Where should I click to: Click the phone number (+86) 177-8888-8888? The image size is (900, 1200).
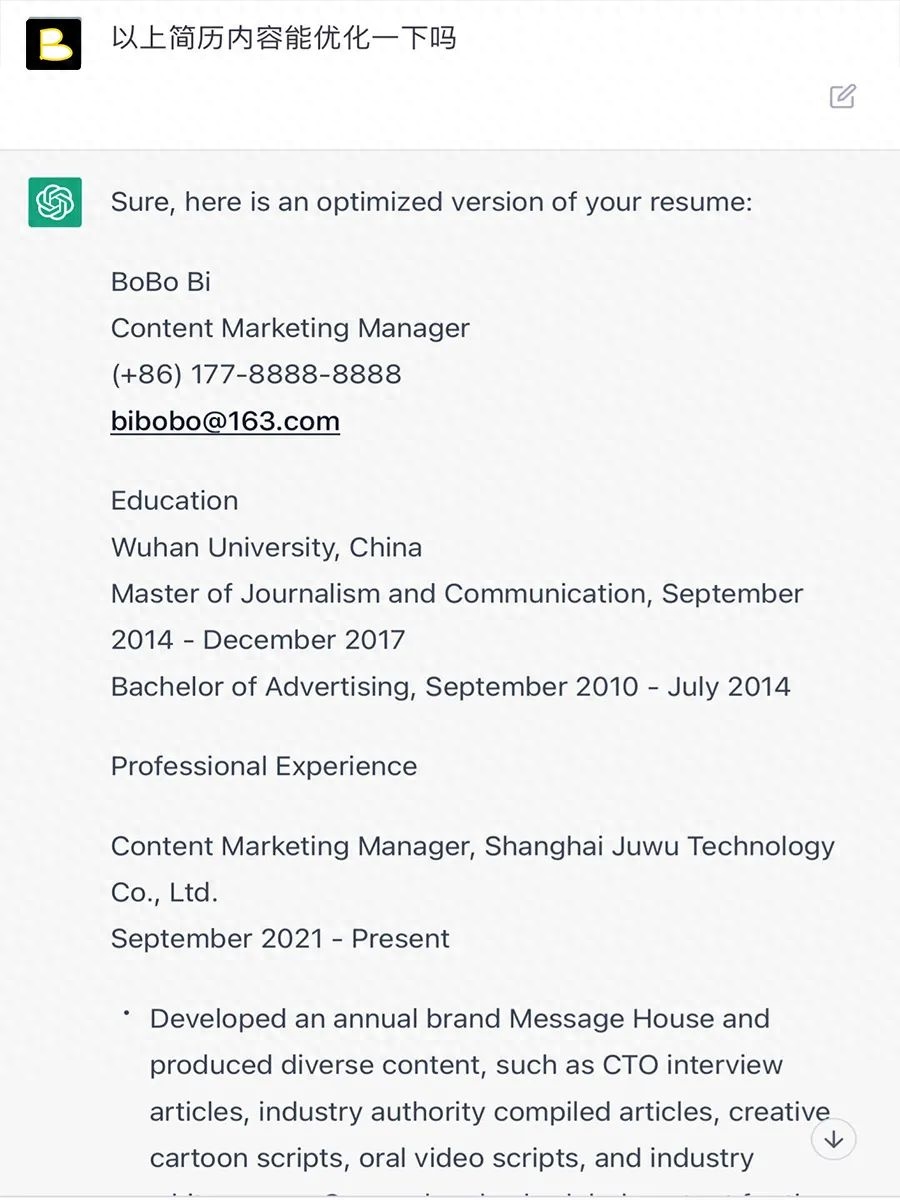(256, 374)
